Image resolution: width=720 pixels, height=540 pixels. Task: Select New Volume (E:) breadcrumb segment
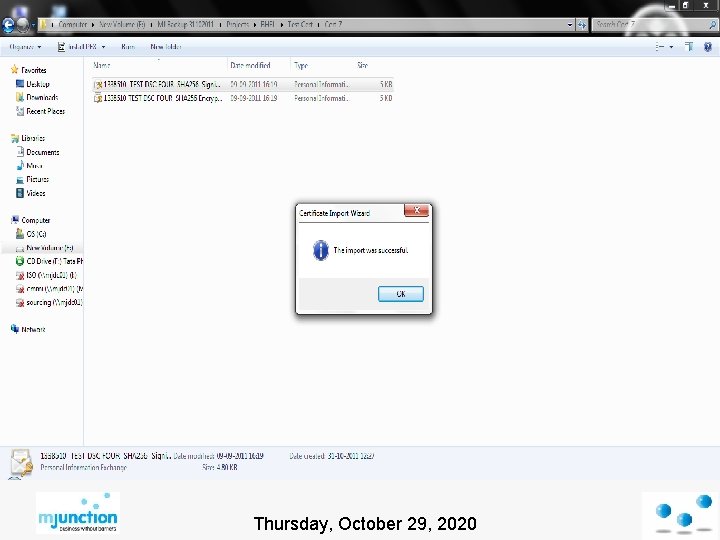(x=122, y=24)
